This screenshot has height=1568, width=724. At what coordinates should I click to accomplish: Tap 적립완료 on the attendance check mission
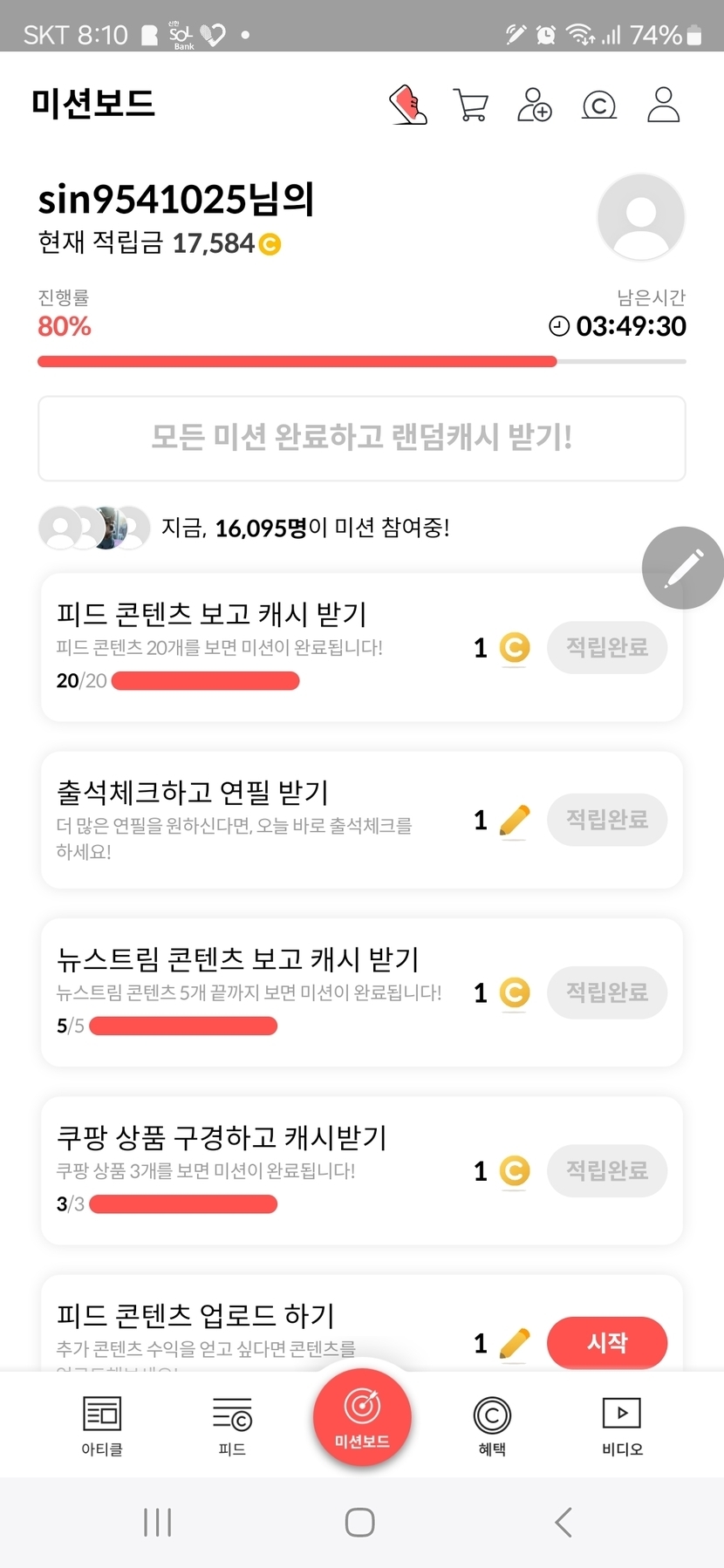click(x=607, y=820)
